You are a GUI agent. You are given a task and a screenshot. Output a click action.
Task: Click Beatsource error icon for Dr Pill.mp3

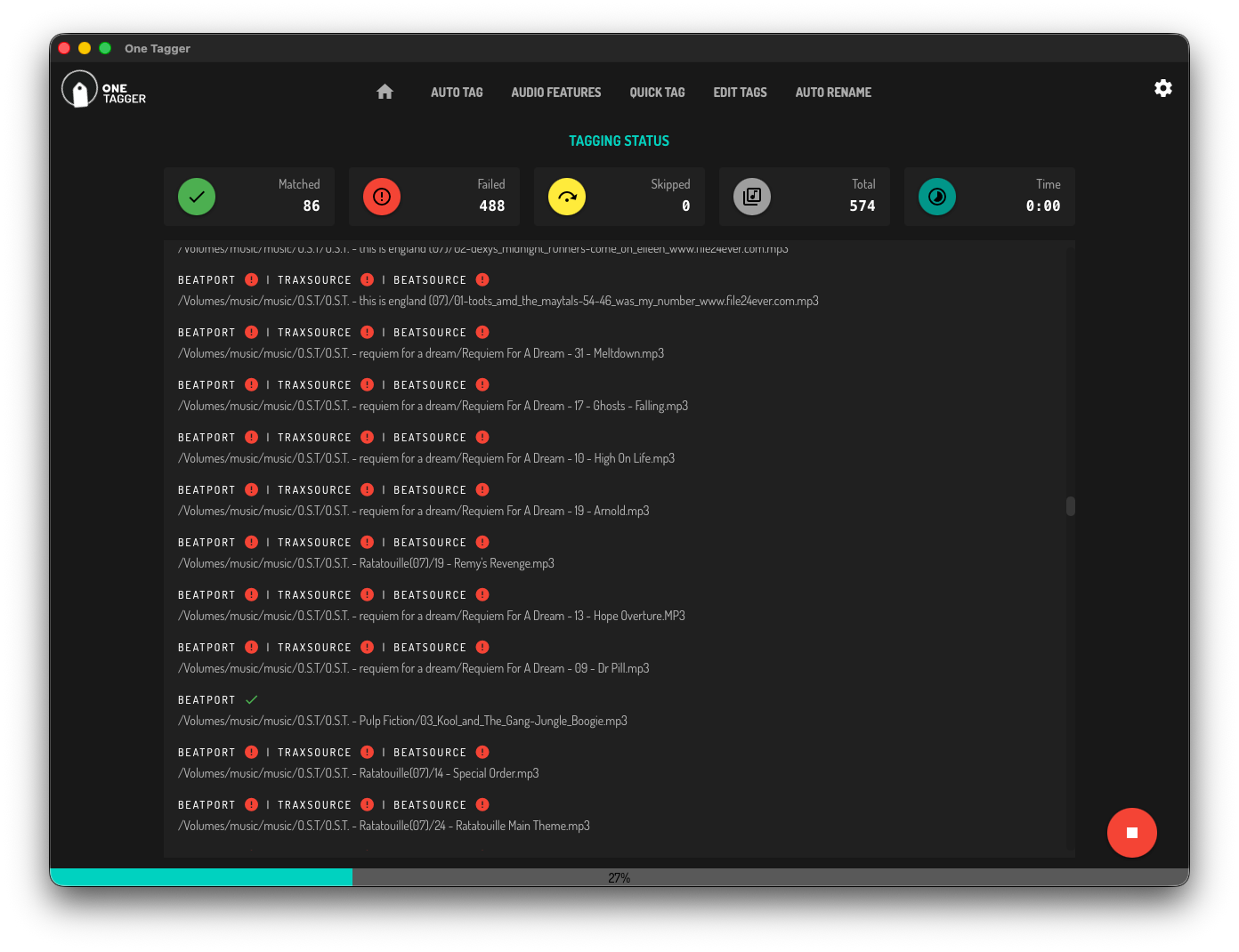tap(482, 647)
